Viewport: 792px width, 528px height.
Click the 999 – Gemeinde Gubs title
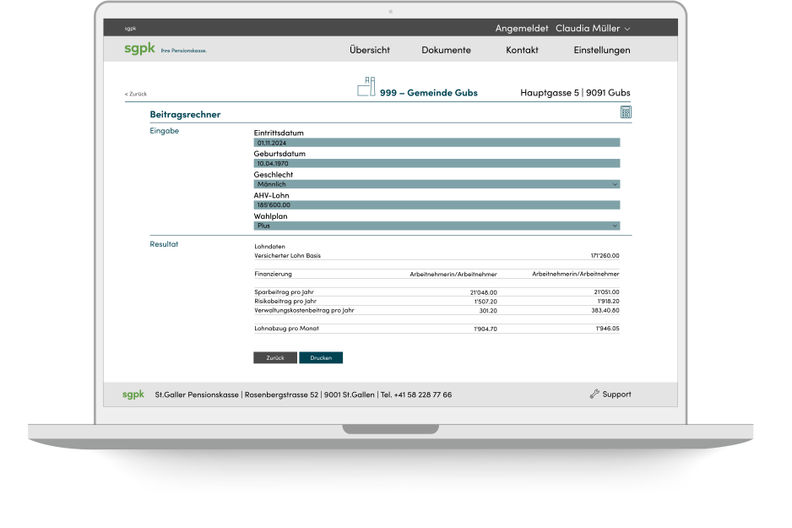(428, 93)
